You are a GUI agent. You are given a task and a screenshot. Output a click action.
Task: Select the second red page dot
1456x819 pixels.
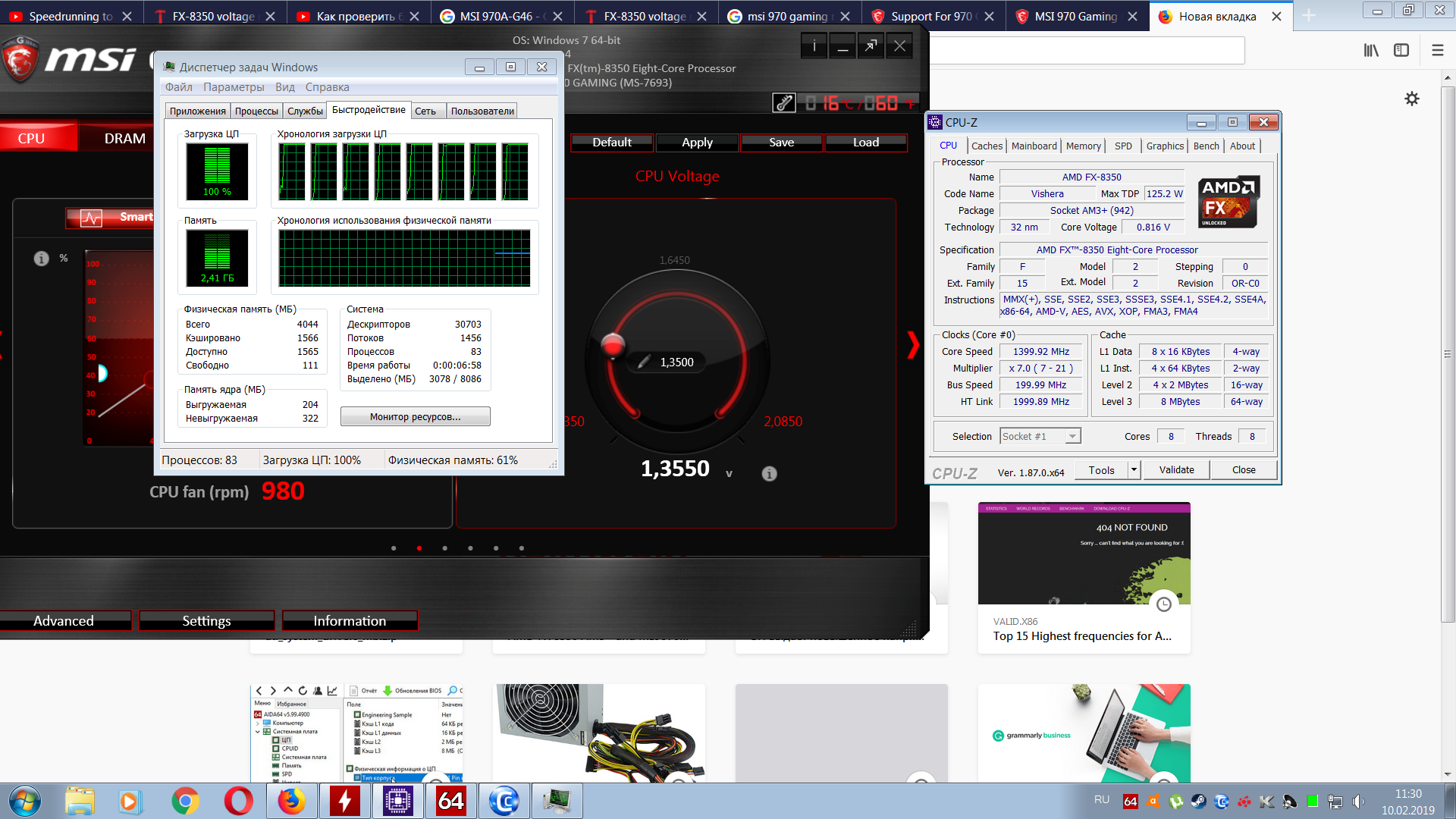(x=419, y=548)
